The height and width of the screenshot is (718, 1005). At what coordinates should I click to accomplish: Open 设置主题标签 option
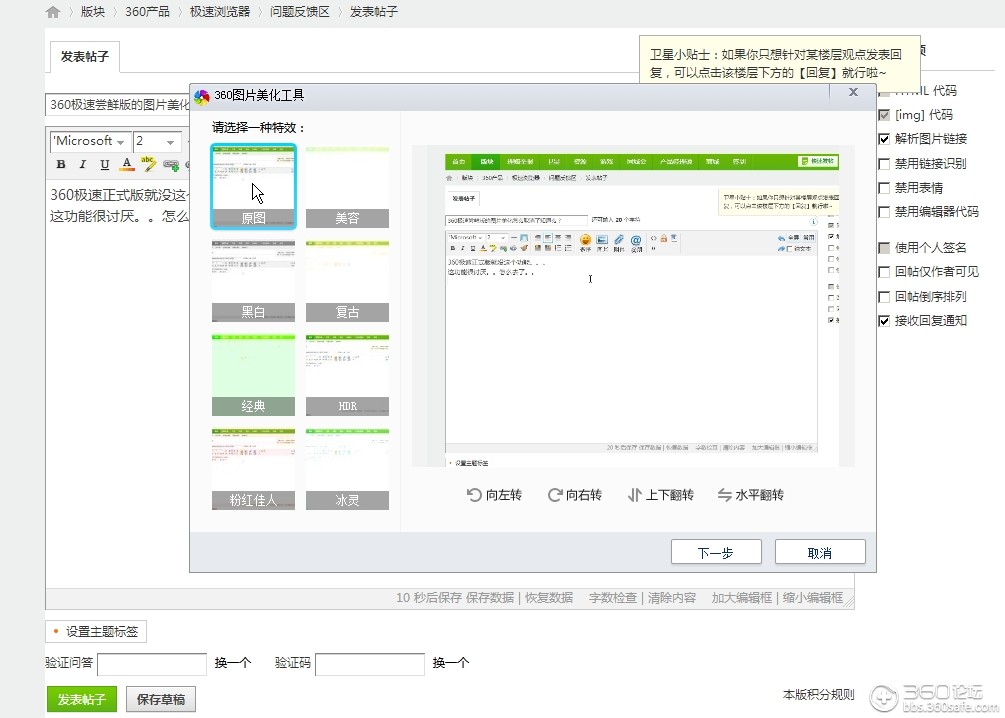pyautogui.click(x=96, y=631)
